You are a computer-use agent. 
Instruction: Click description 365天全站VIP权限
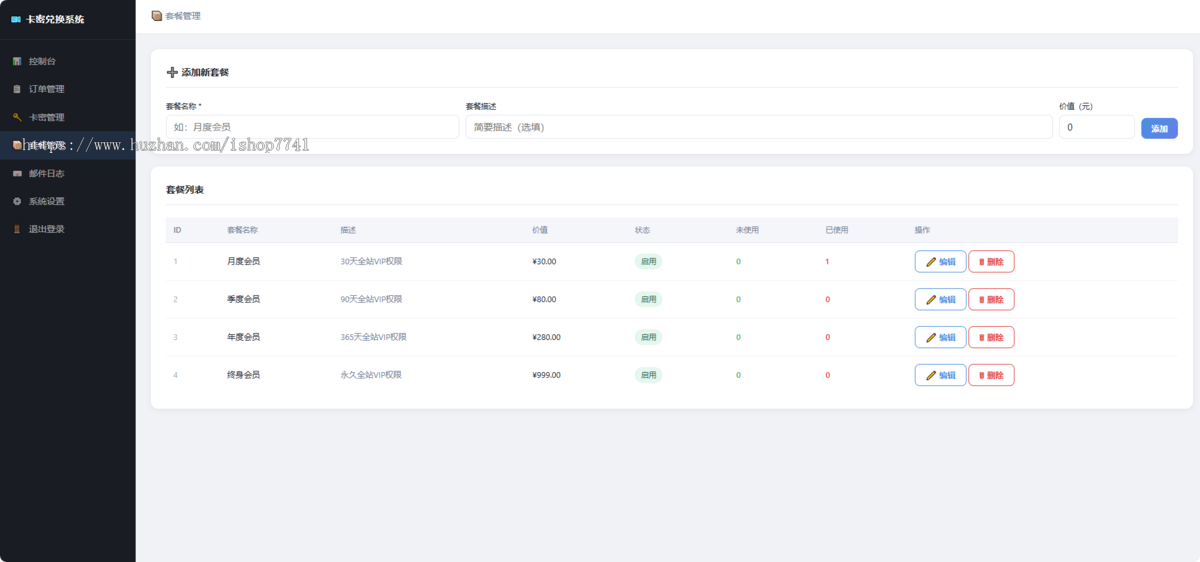click(373, 337)
